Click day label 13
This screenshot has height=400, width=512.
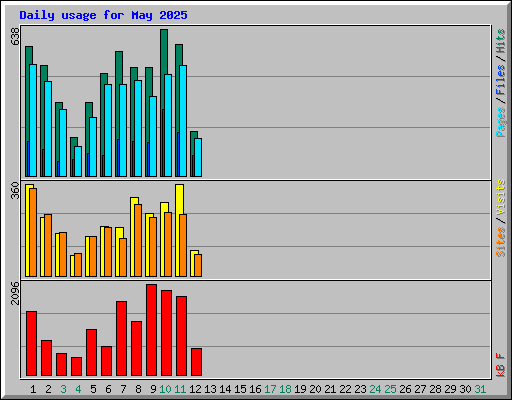(x=210, y=389)
